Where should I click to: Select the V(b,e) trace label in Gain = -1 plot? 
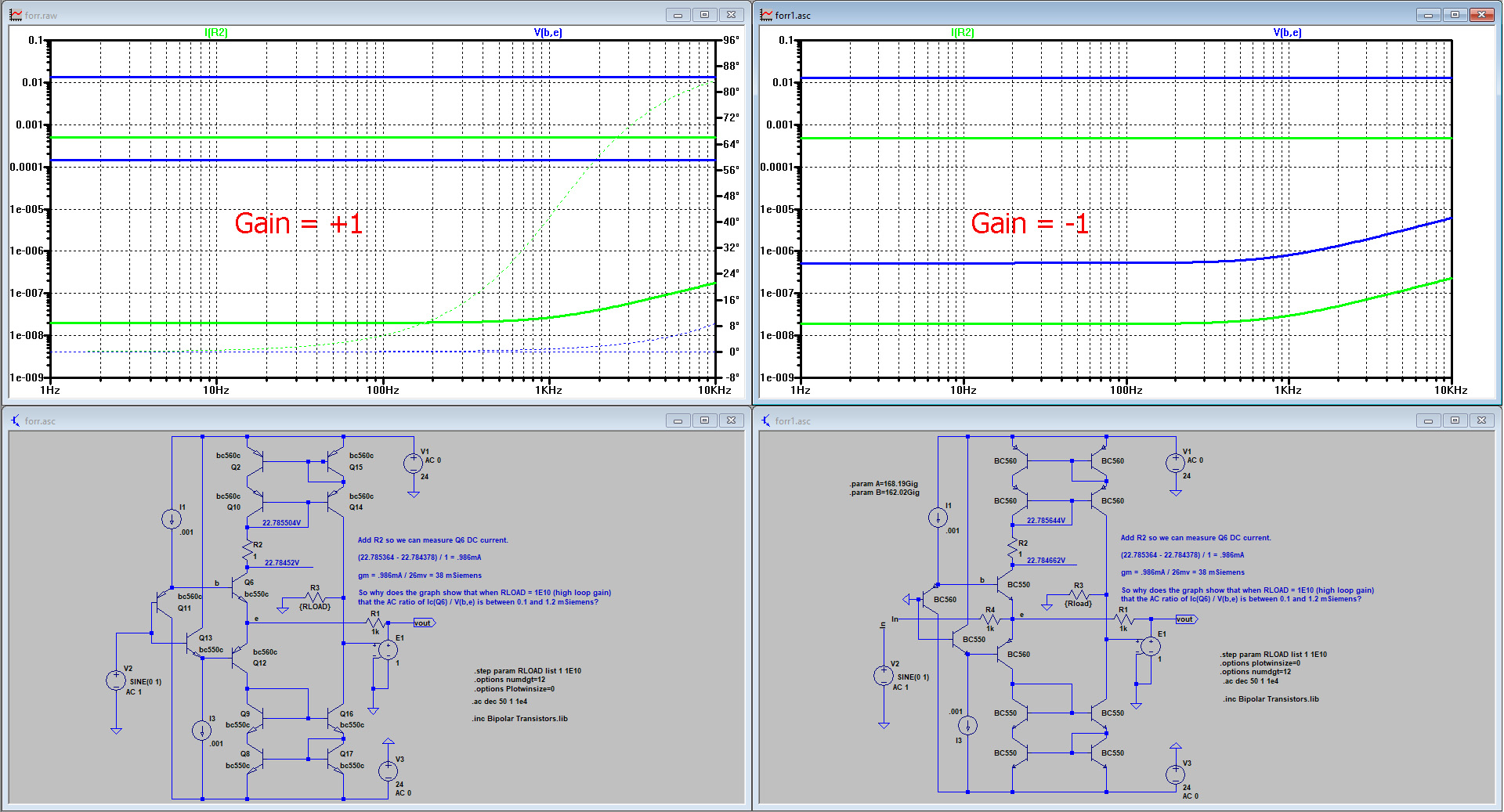[x=1287, y=32]
